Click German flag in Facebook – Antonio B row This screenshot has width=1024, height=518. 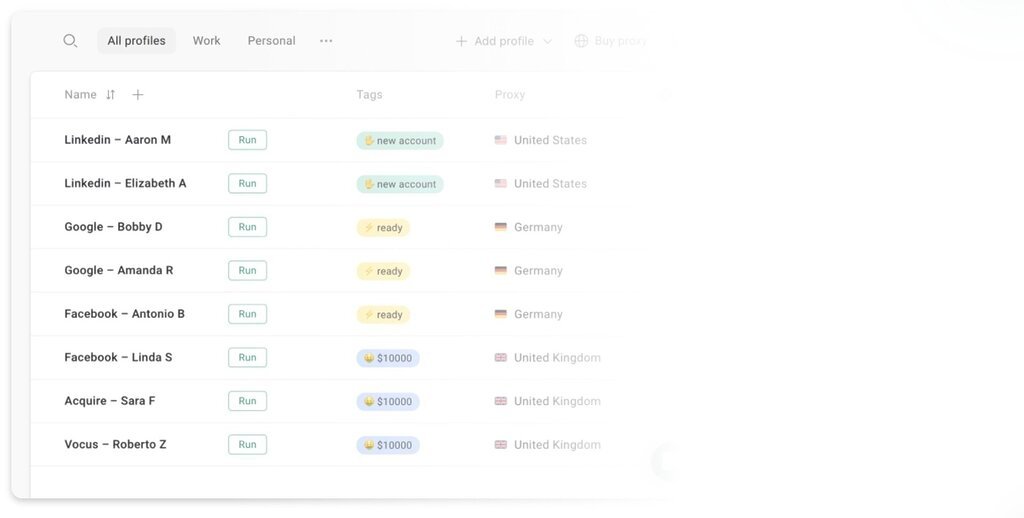pos(501,314)
